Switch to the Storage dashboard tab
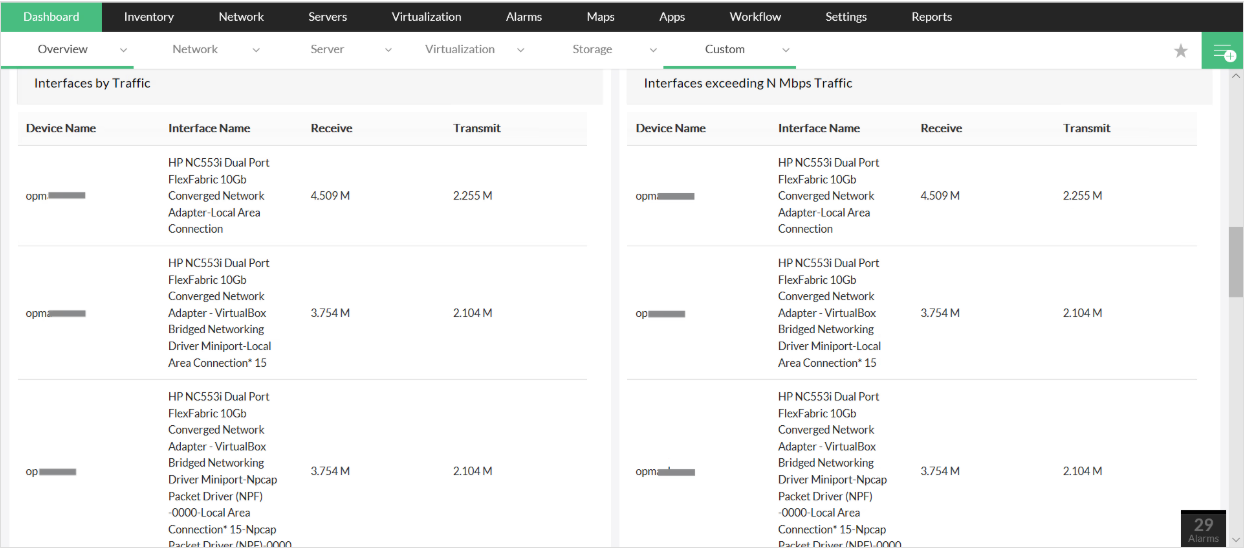 pyautogui.click(x=592, y=49)
